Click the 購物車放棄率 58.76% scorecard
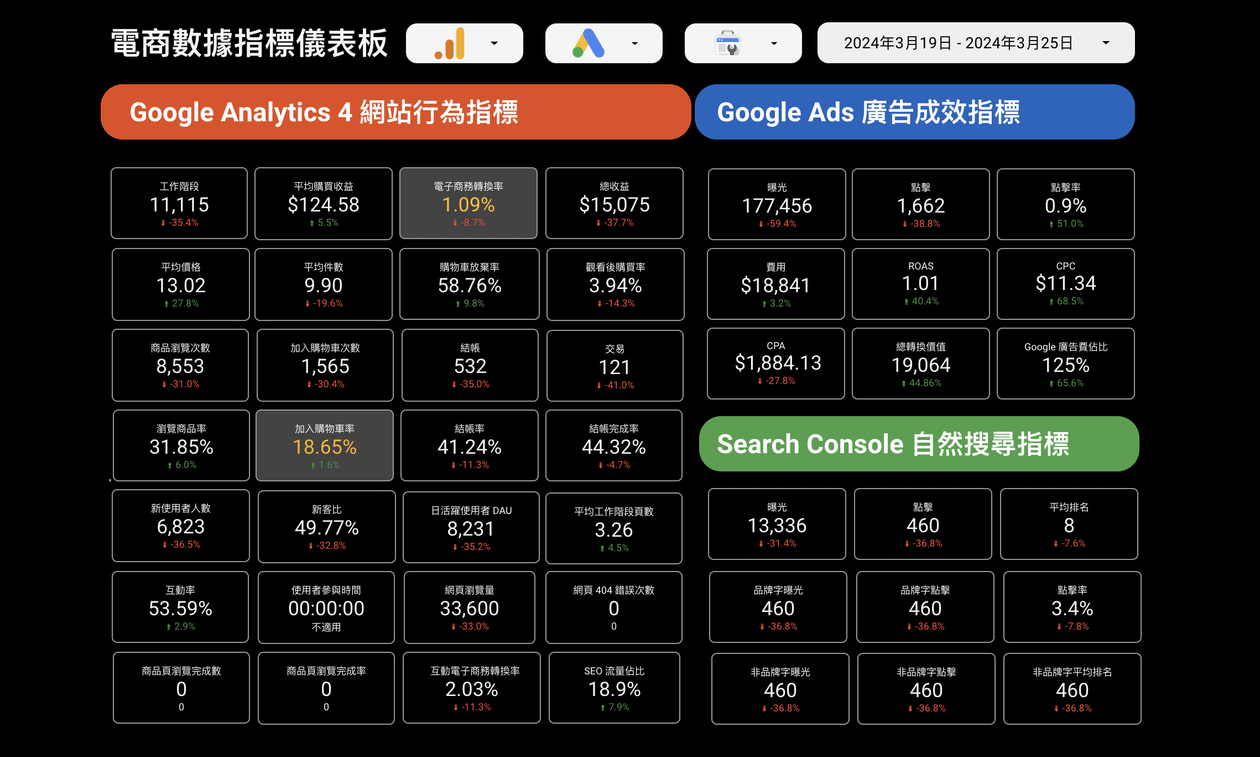The width and height of the screenshot is (1260, 757). click(x=469, y=284)
